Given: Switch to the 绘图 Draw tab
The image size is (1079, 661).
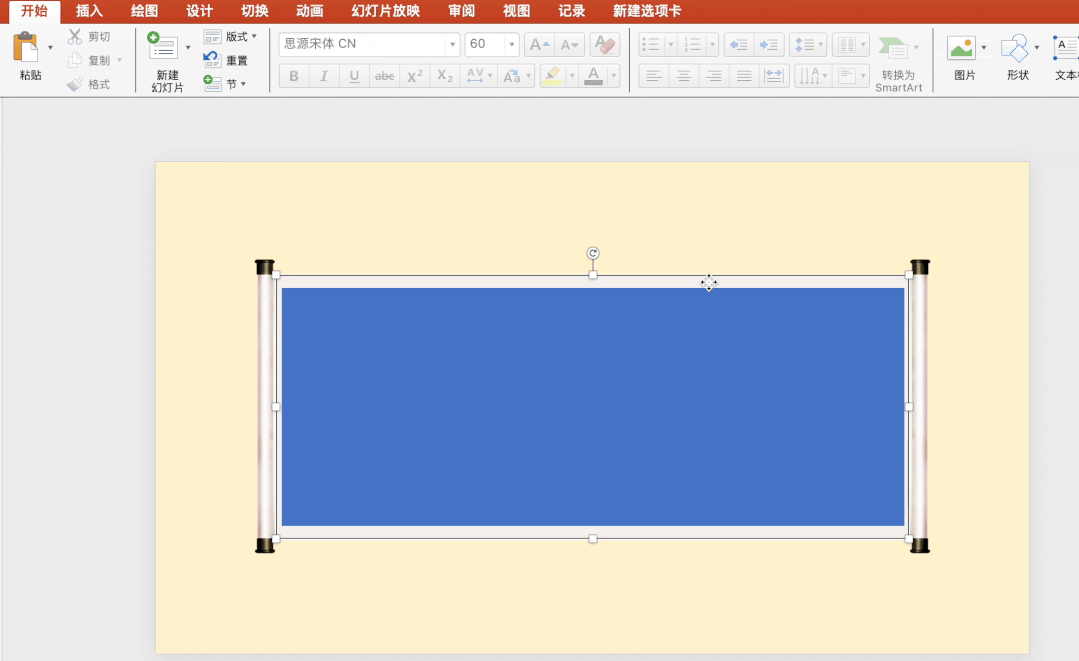Looking at the screenshot, I should (x=144, y=11).
